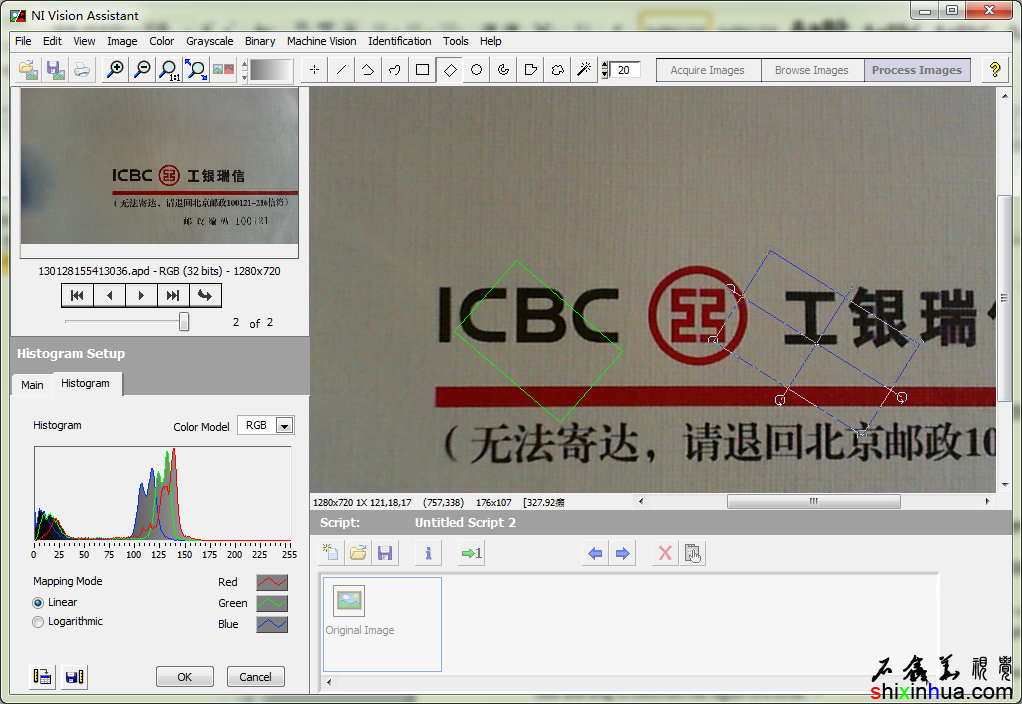Open the Tools menu
This screenshot has height=704, width=1022.
(456, 41)
